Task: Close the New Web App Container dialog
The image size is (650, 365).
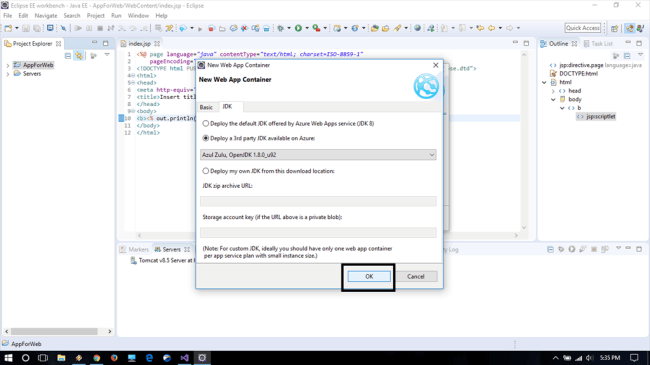Action: click(x=436, y=65)
